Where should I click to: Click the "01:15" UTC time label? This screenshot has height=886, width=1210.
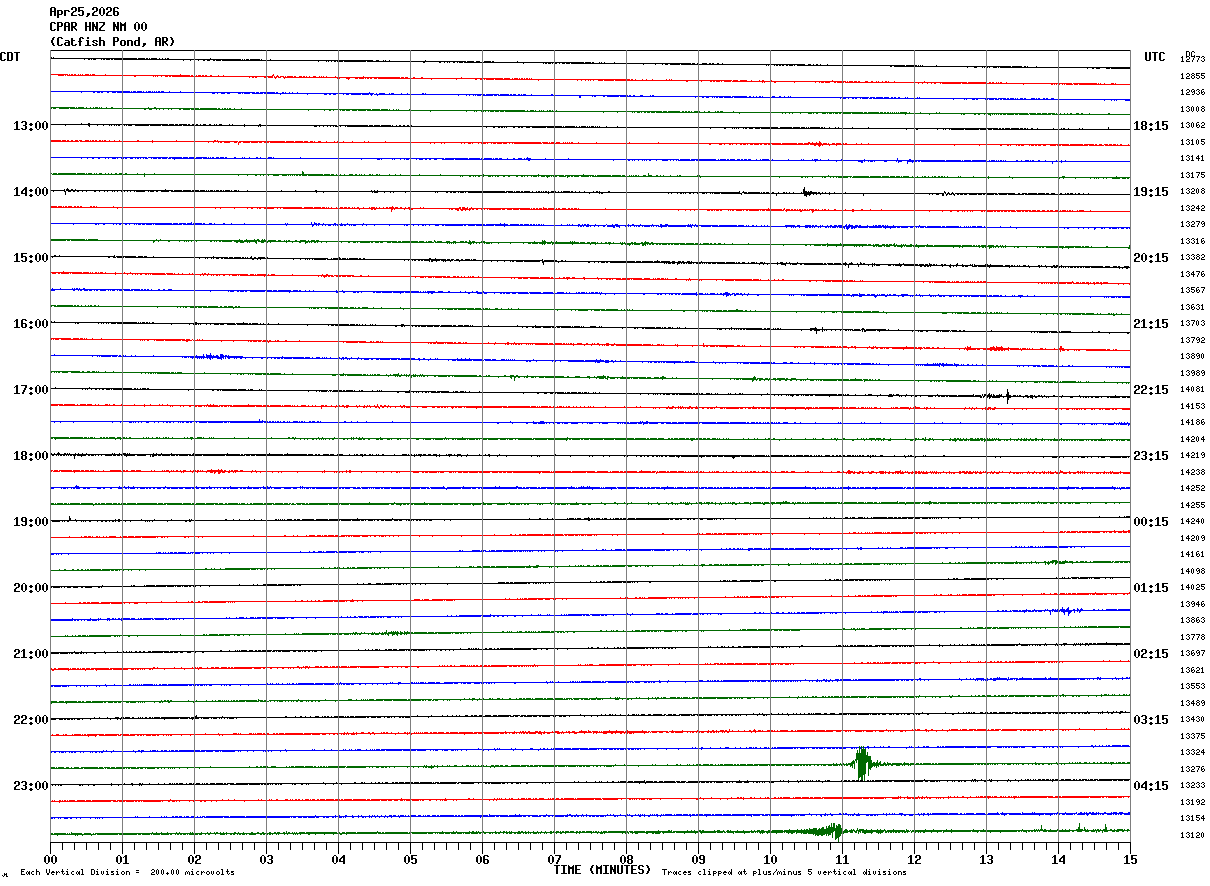pyautogui.click(x=1151, y=588)
